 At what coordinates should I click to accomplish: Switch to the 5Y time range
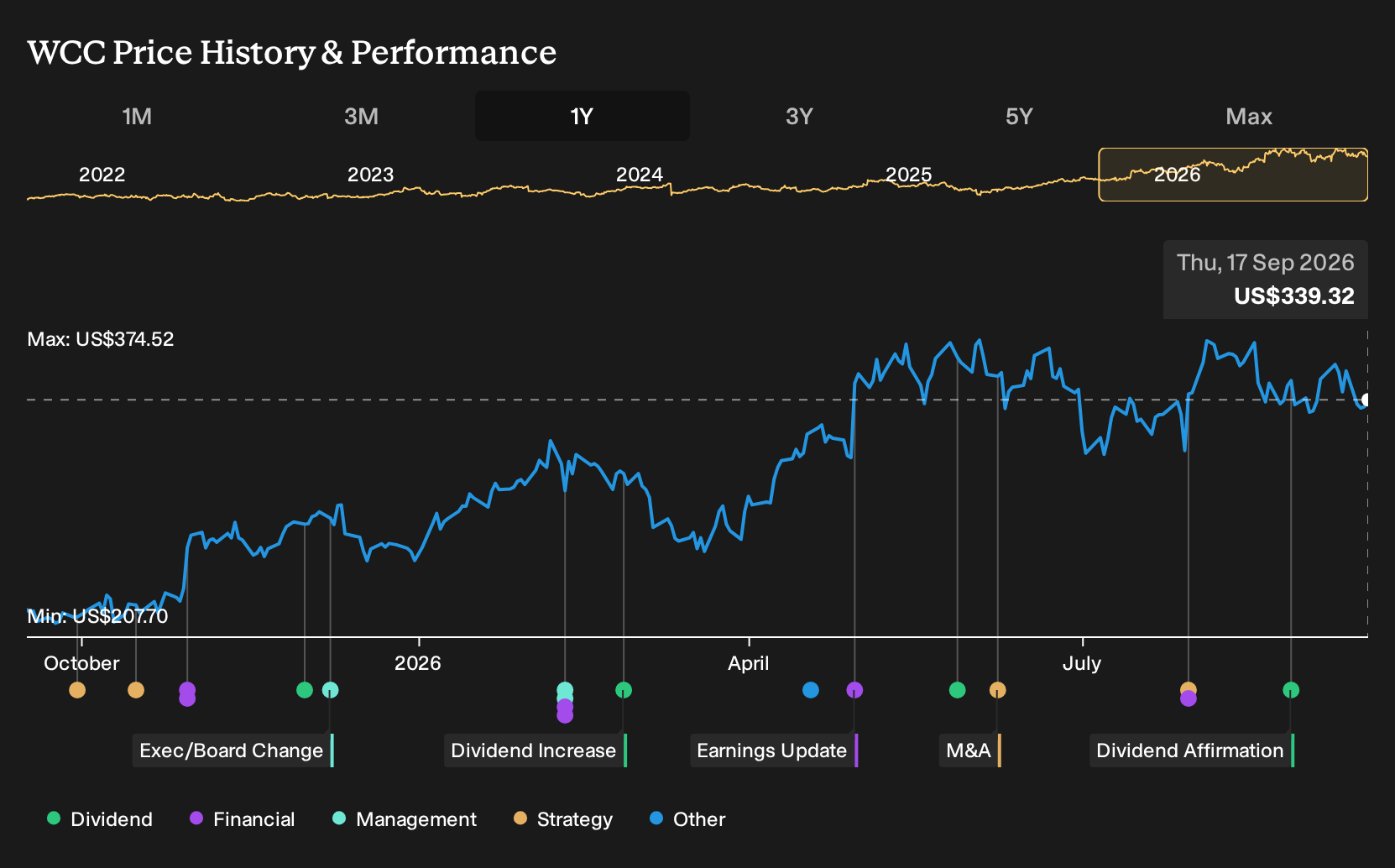1019,116
